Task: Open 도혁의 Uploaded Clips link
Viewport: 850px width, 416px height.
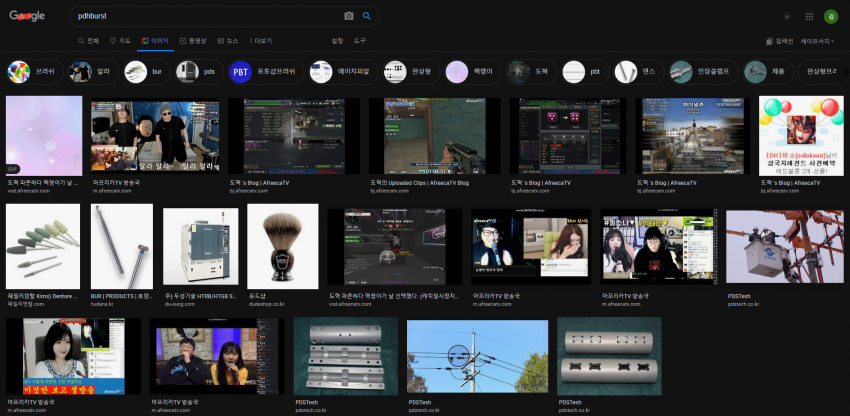Action: point(420,183)
